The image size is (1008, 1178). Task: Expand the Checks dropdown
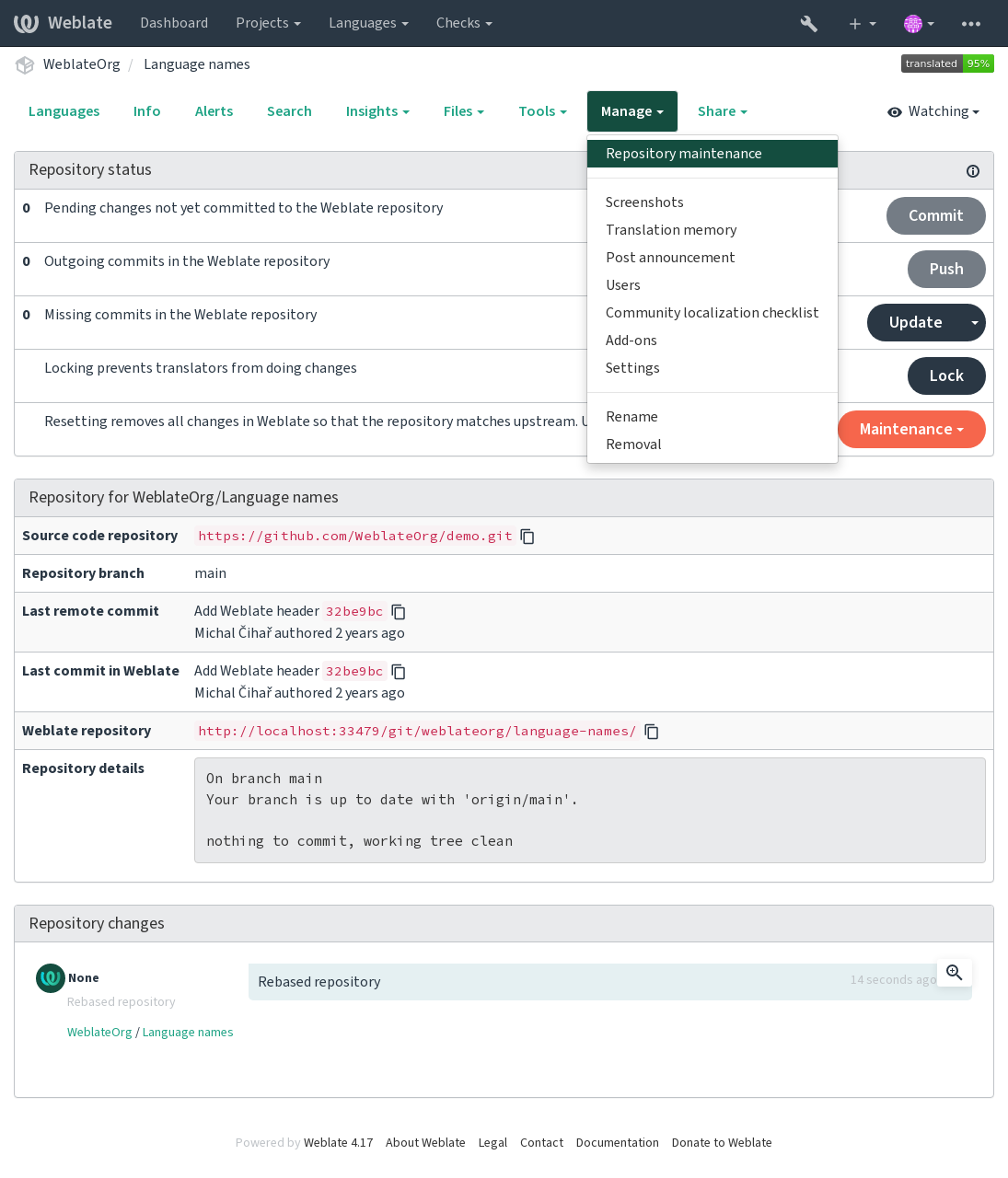464,23
